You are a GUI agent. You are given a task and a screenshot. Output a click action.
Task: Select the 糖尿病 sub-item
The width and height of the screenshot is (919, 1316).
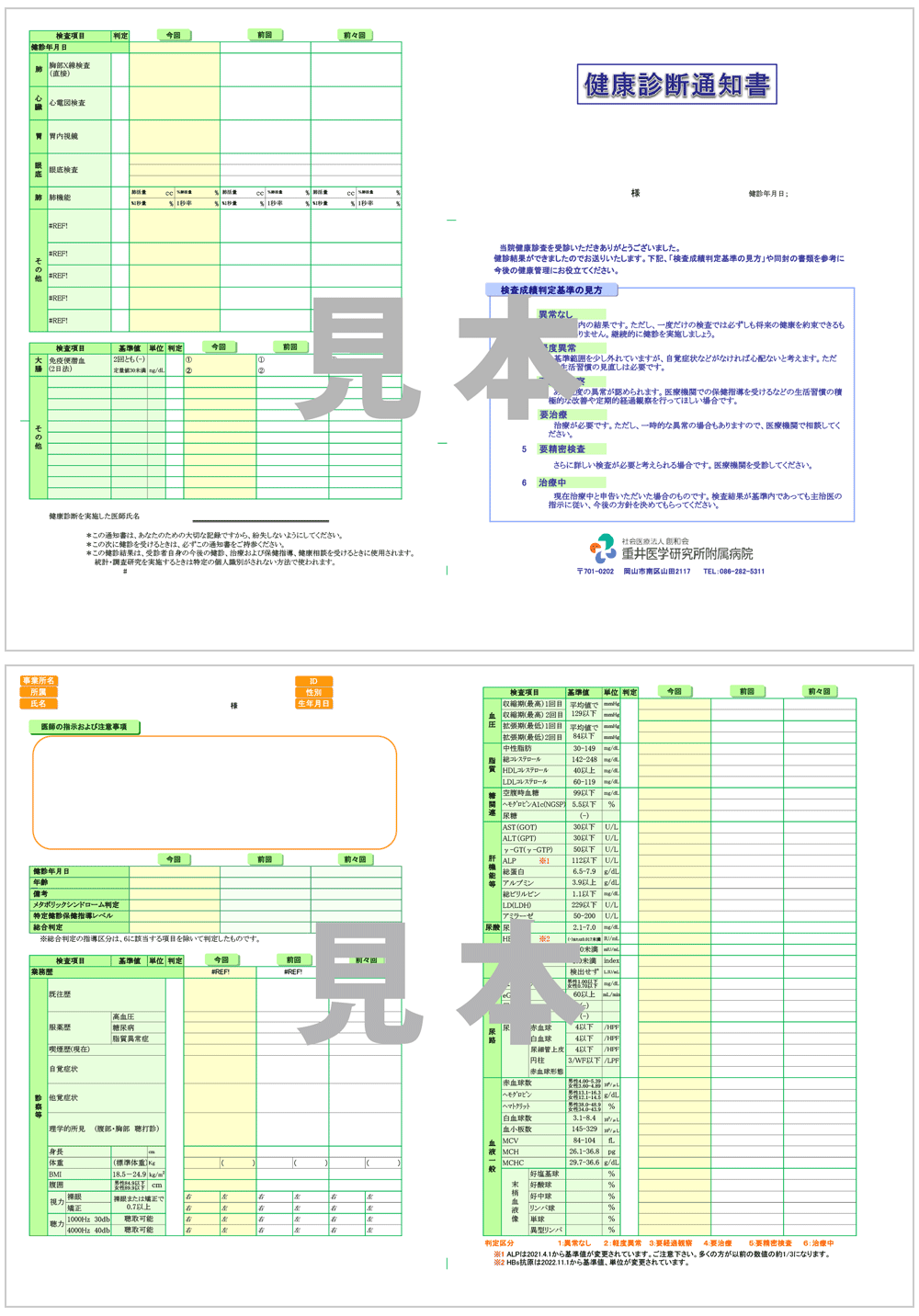pos(124,1027)
